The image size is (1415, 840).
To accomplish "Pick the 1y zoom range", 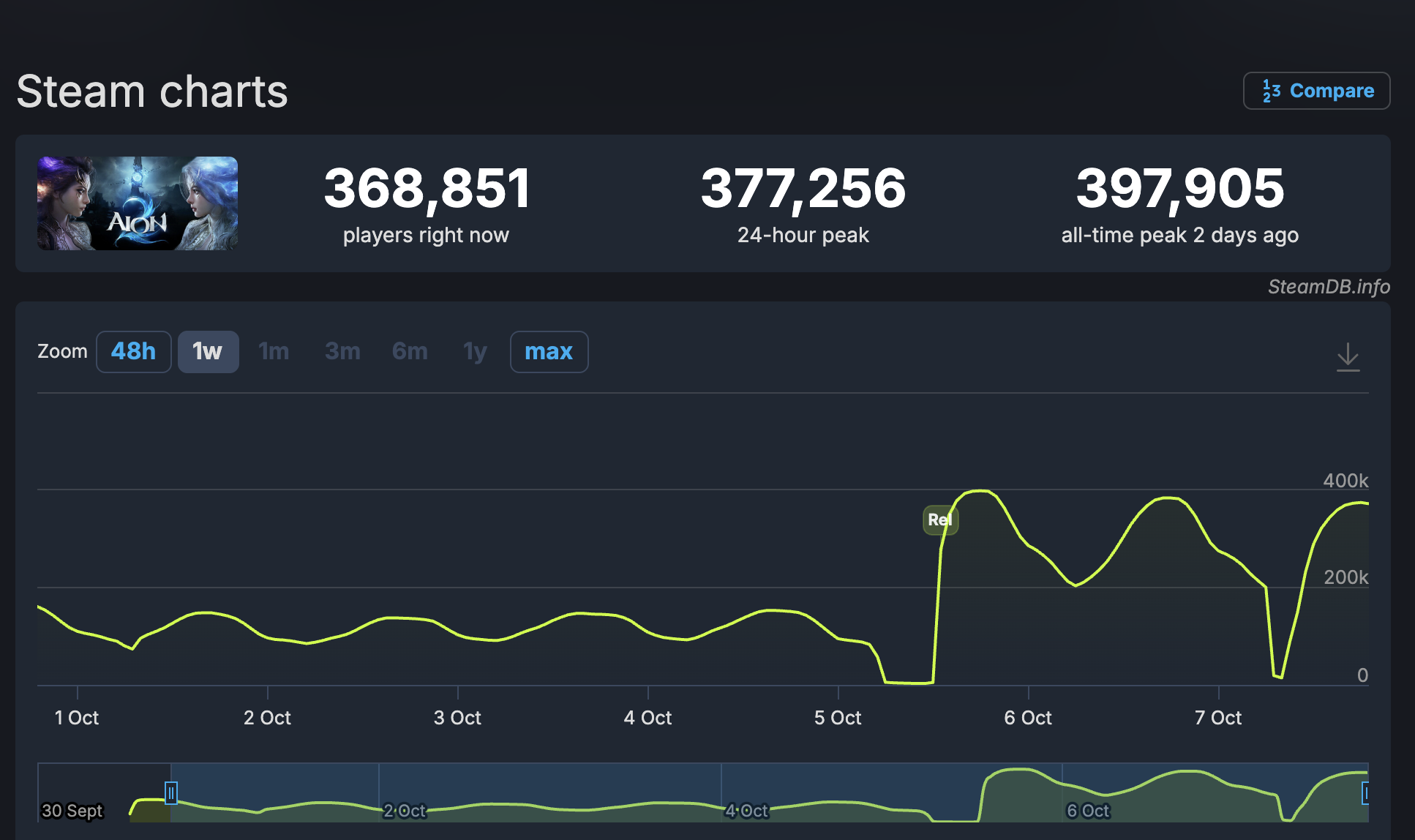I will tap(475, 352).
